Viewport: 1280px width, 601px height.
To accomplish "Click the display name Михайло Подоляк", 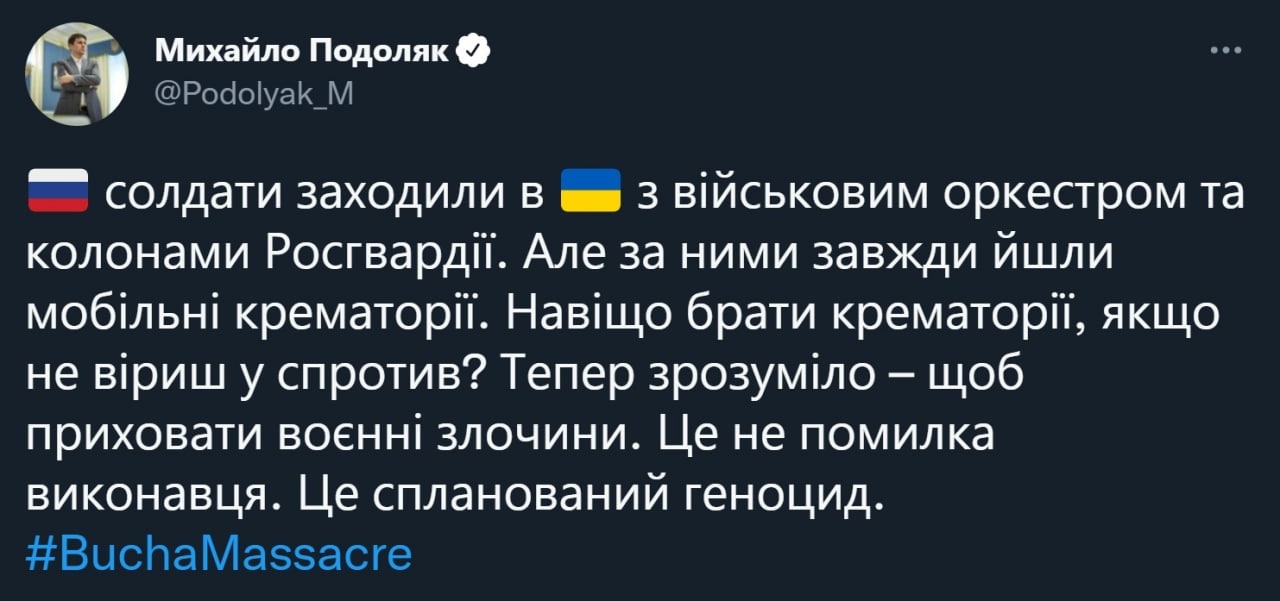I will 303,52.
